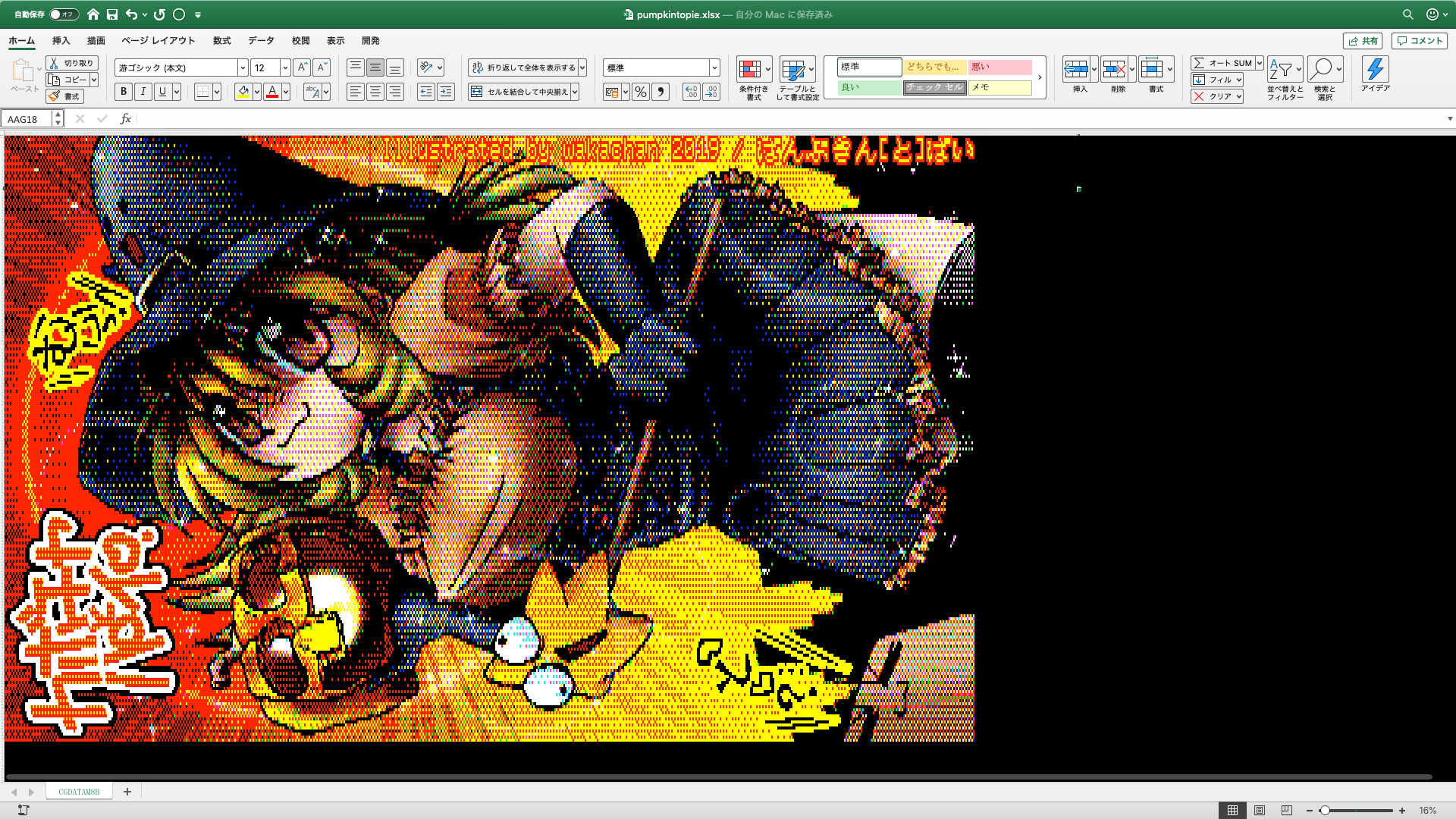Expand fill color options arrow
The height and width of the screenshot is (819, 1456).
257,92
